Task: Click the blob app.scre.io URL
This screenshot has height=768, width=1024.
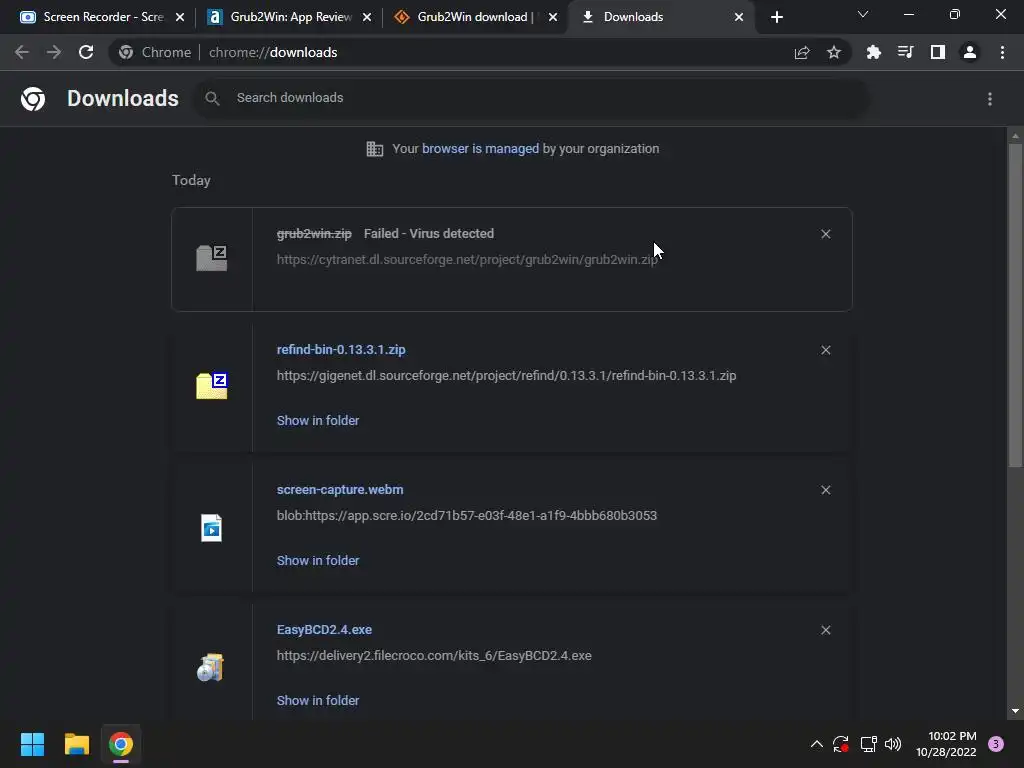Action: 466,515
